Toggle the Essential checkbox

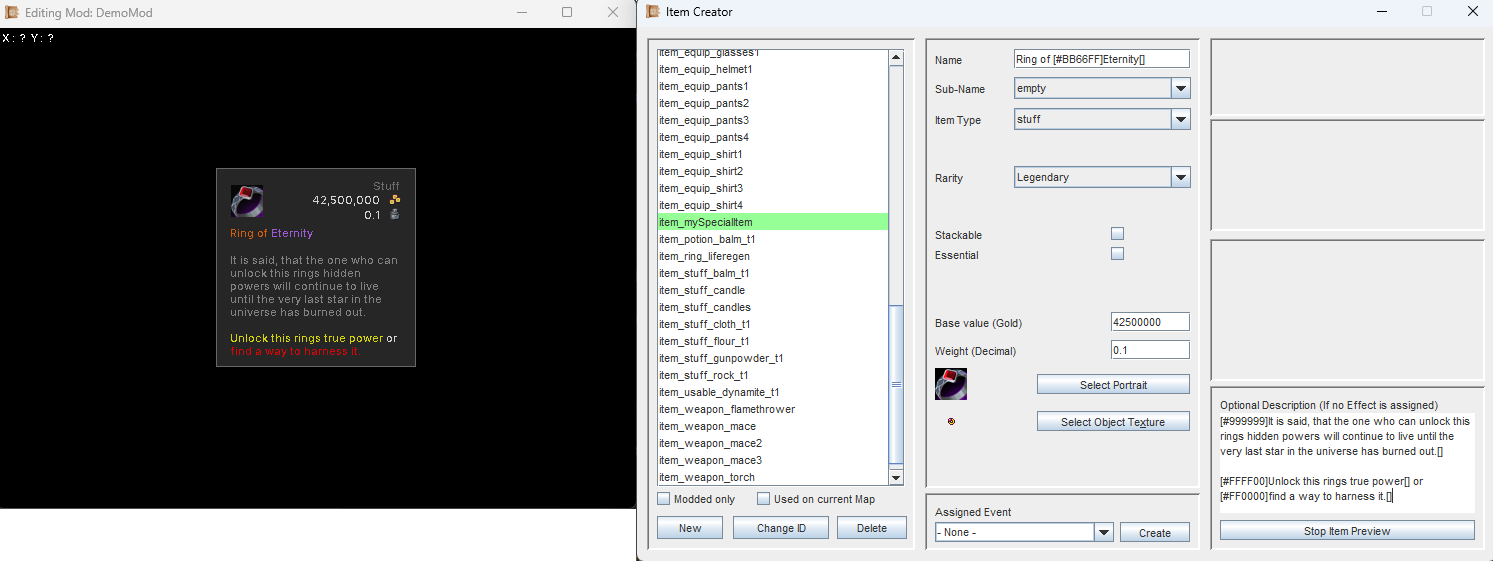1118,254
